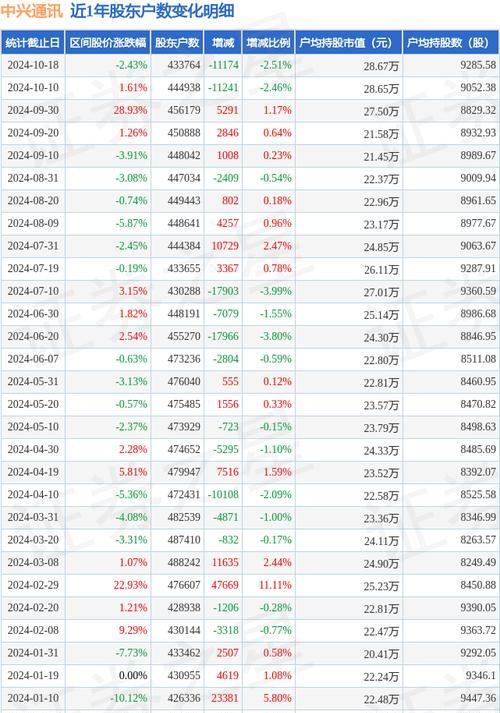Click the 股东户数 column header
The width and height of the screenshot is (500, 713).
[177, 43]
